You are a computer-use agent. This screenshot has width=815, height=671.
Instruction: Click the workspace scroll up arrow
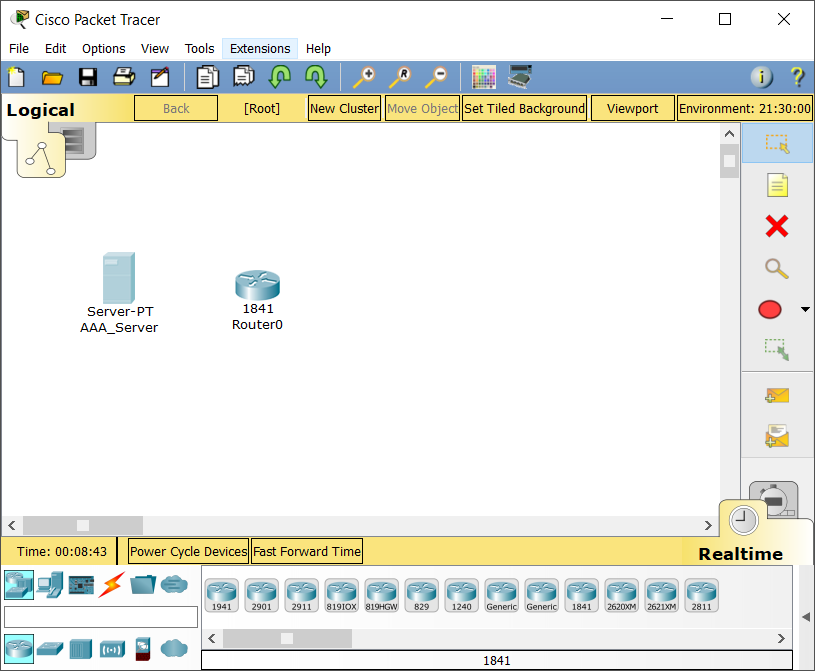pyautogui.click(x=729, y=134)
